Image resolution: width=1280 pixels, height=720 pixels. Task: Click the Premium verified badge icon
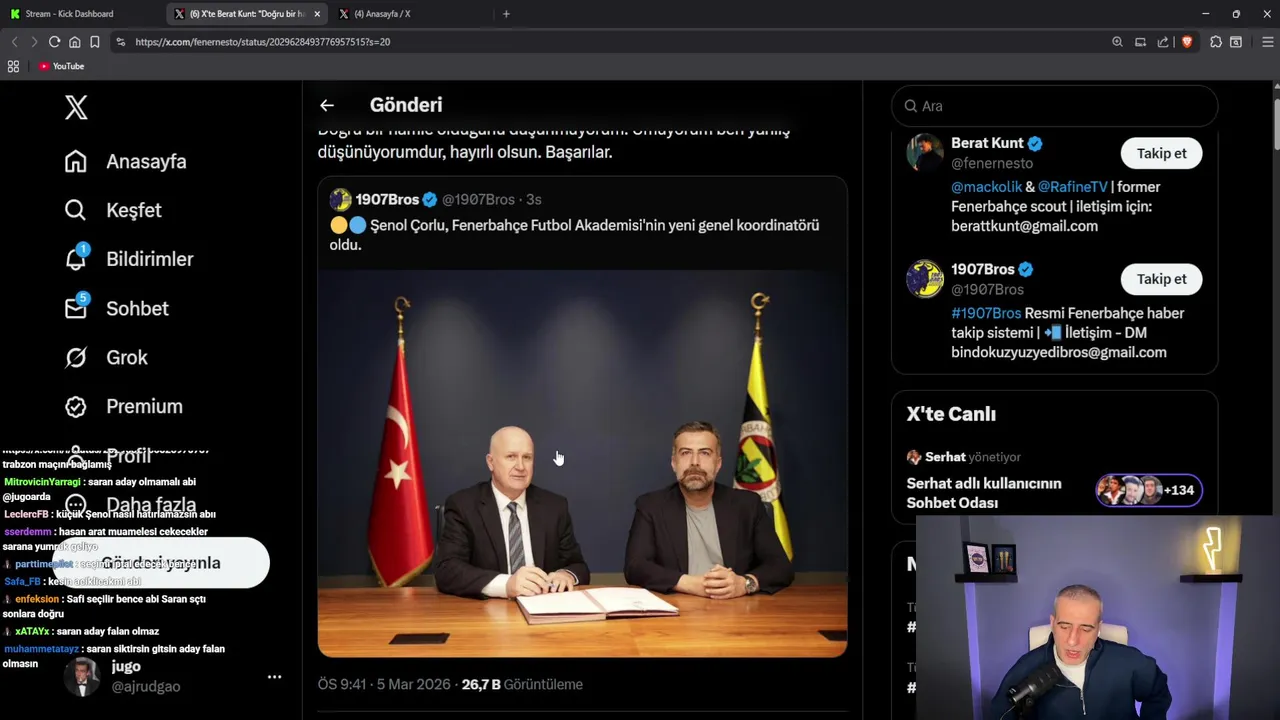pos(76,406)
